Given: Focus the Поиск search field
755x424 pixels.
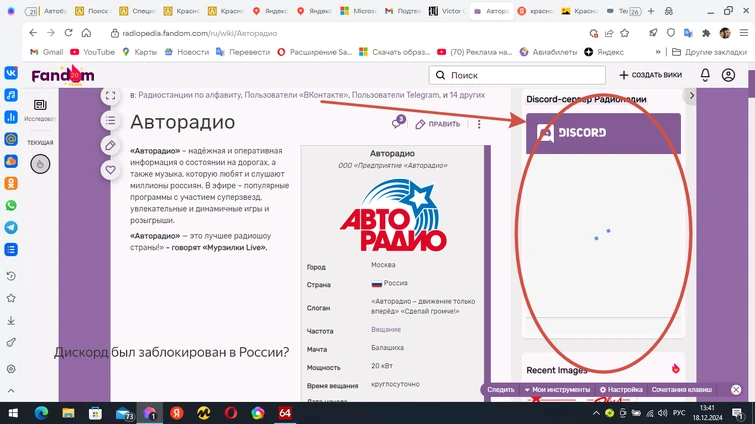Looking at the screenshot, I should click(x=517, y=75).
